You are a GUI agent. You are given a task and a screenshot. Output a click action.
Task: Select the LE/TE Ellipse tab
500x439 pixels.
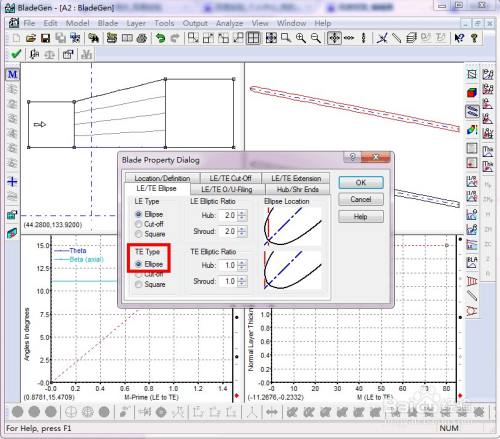click(x=156, y=188)
